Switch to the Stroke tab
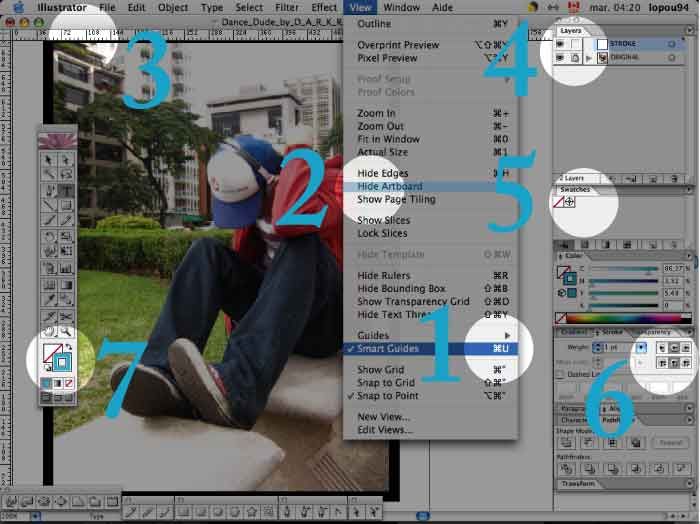Screen dimensions: 700x524 click(x=609, y=332)
